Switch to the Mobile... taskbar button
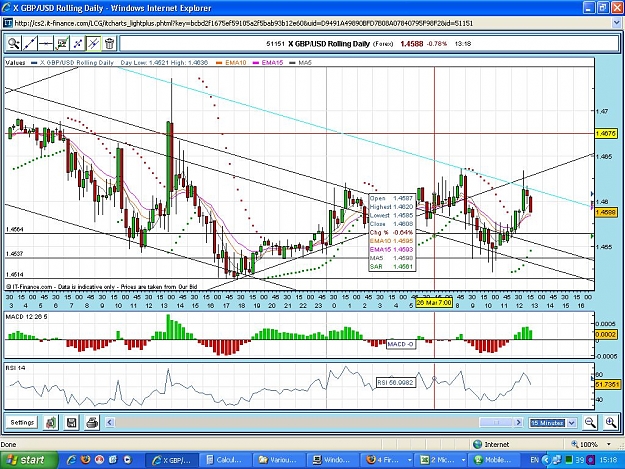This screenshot has width=625, height=469. [493, 460]
